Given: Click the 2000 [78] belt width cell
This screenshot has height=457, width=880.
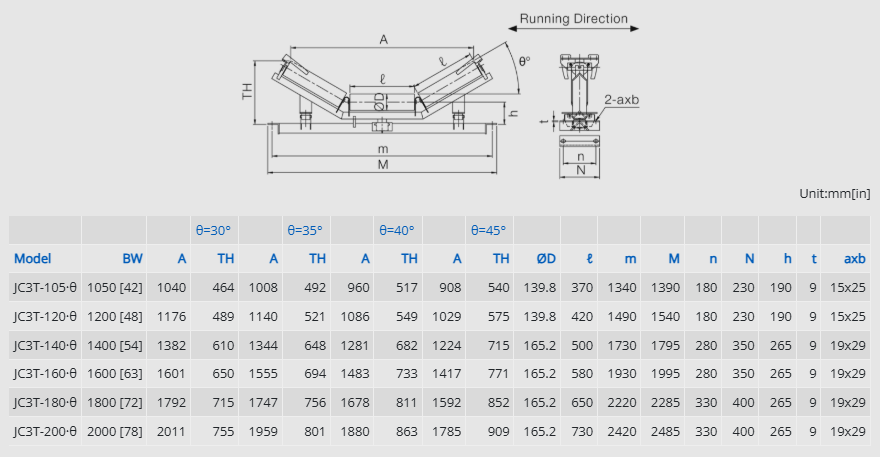Looking at the screenshot, I should click(115, 431).
